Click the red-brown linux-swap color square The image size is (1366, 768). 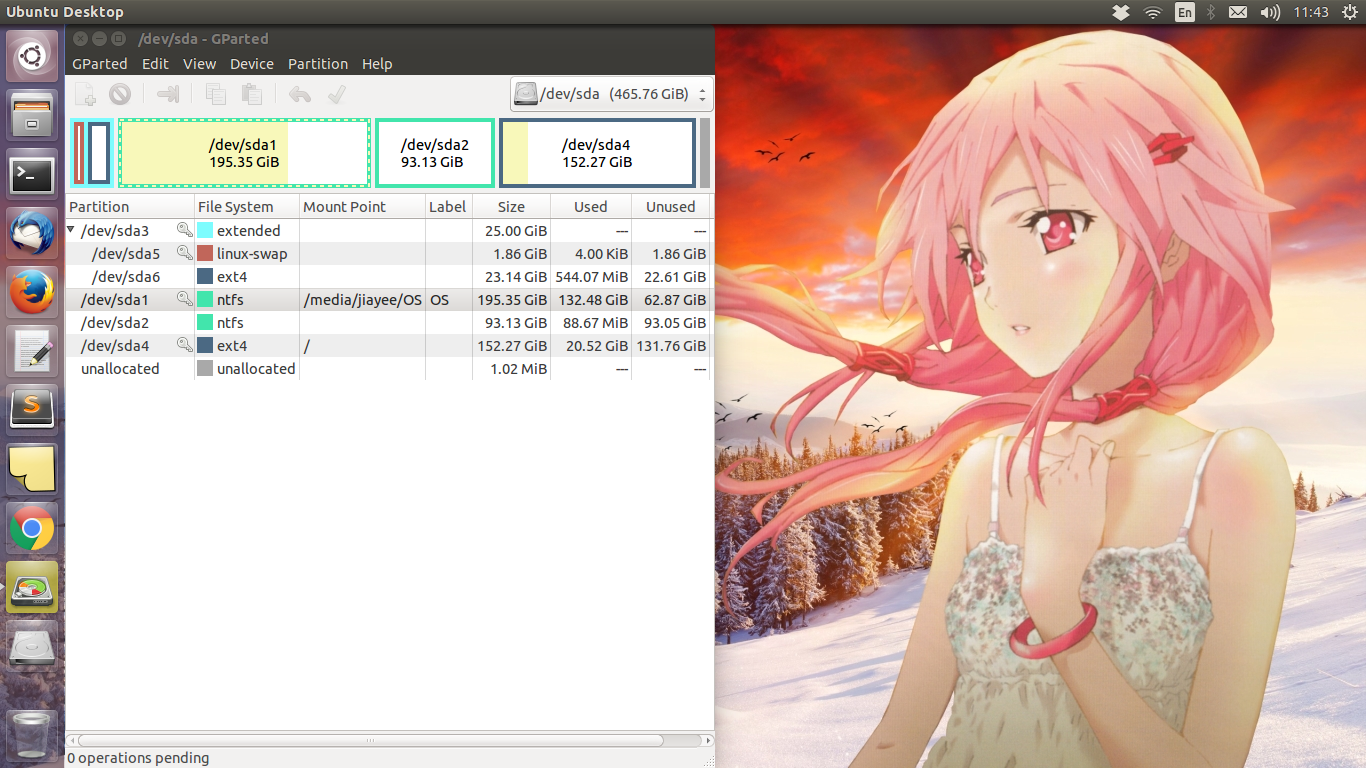click(x=205, y=253)
